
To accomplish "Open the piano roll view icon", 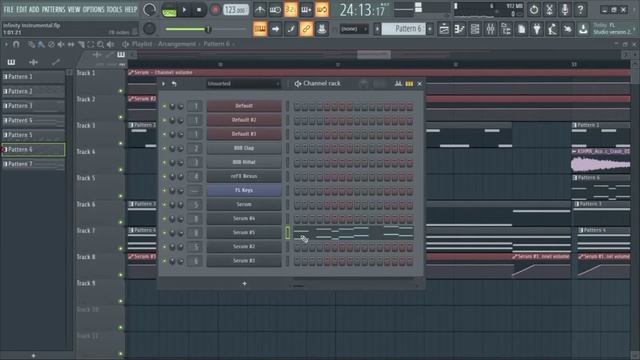I will click(459, 29).
